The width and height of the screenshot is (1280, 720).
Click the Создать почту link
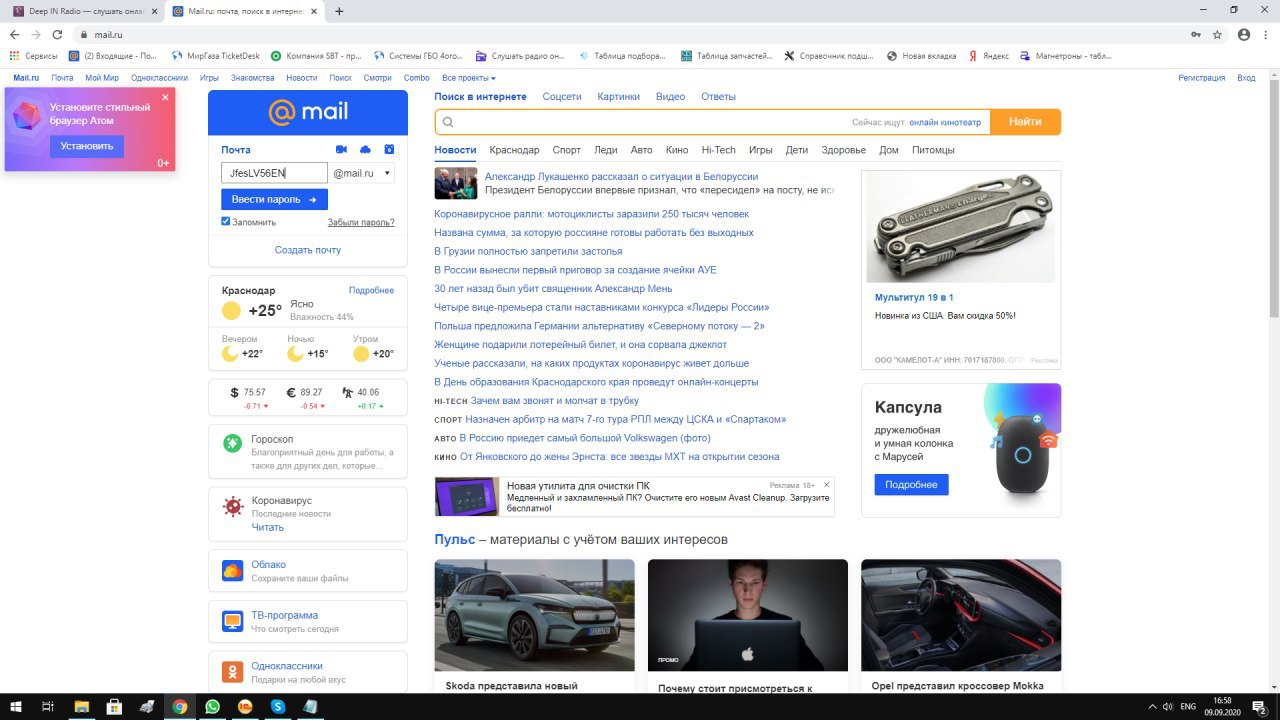(x=308, y=250)
